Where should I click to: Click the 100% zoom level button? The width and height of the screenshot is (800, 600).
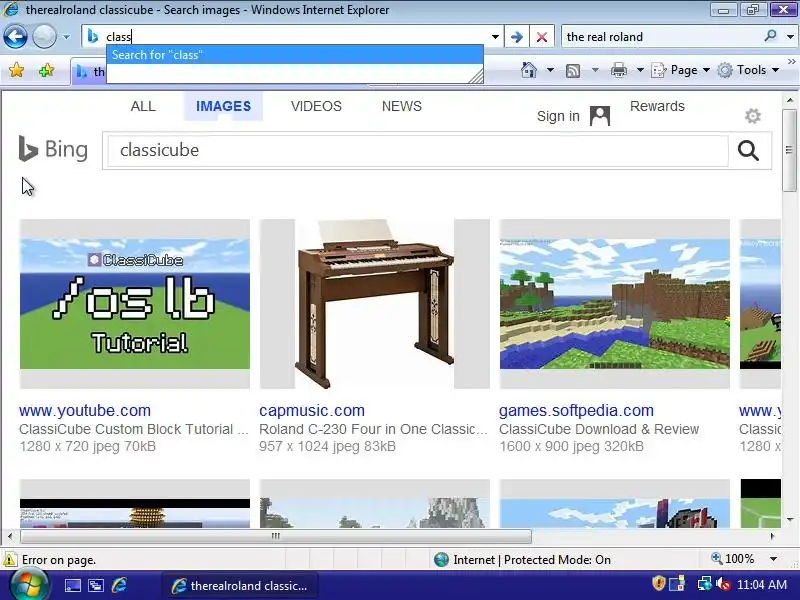[733, 559]
